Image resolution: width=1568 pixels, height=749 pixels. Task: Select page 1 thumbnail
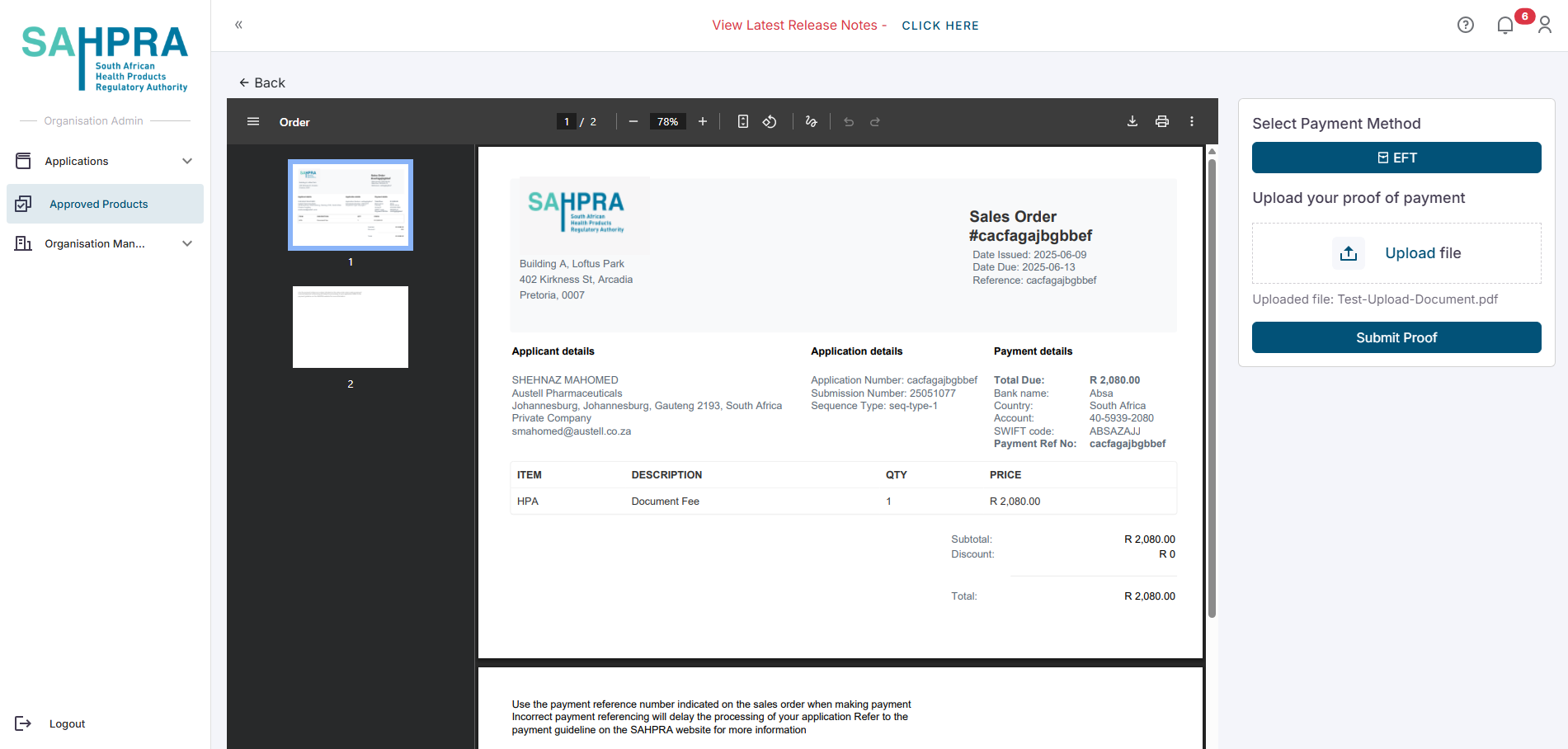[x=351, y=205]
